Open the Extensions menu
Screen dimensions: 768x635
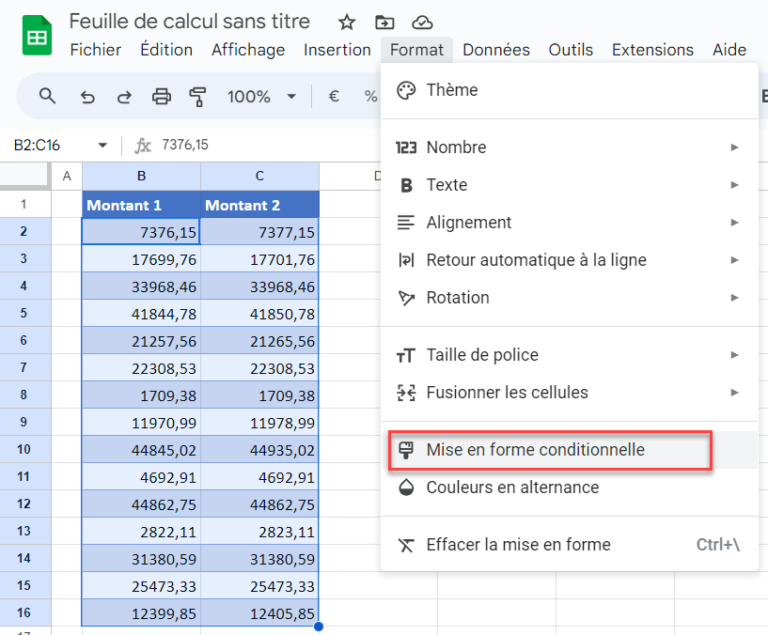coord(652,50)
